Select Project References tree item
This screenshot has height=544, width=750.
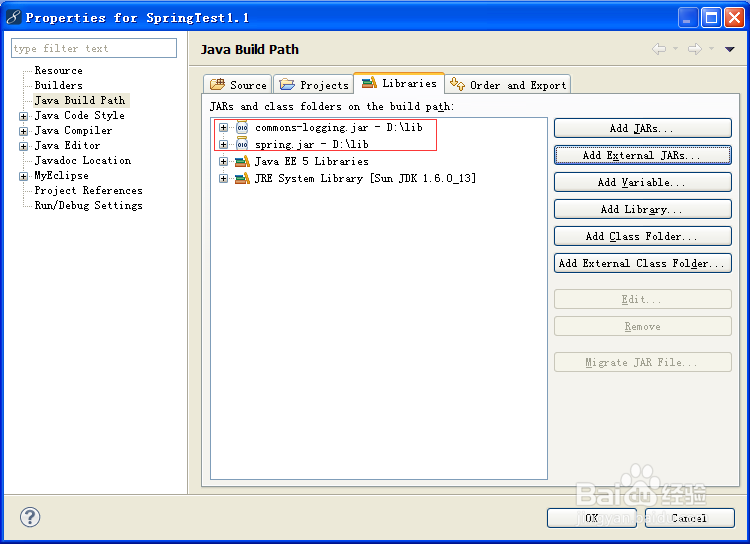pyautogui.click(x=88, y=190)
